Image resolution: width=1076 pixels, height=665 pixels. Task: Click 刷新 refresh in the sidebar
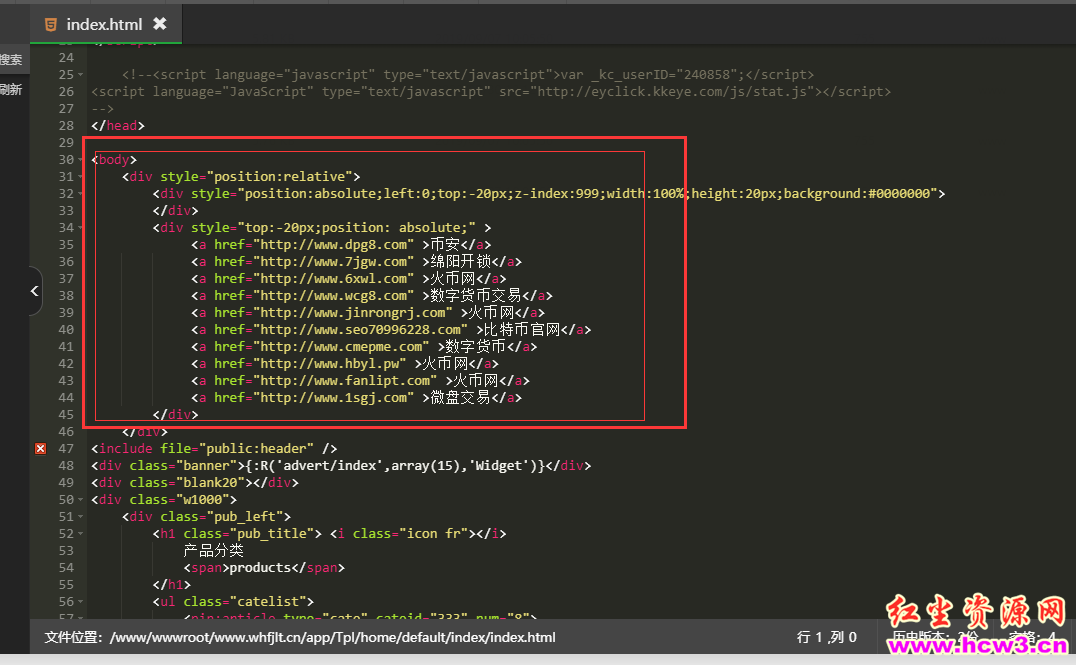[x=11, y=89]
